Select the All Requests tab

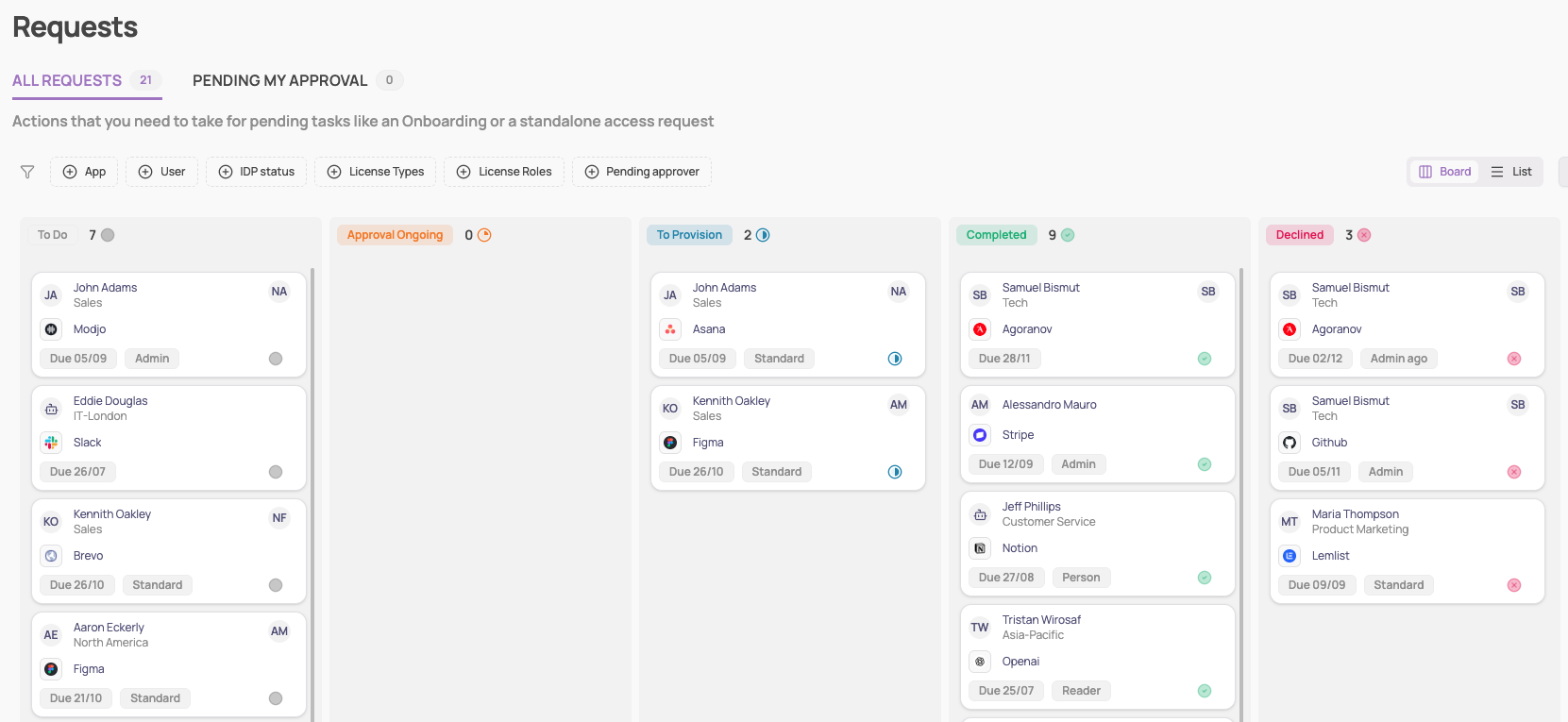67,80
